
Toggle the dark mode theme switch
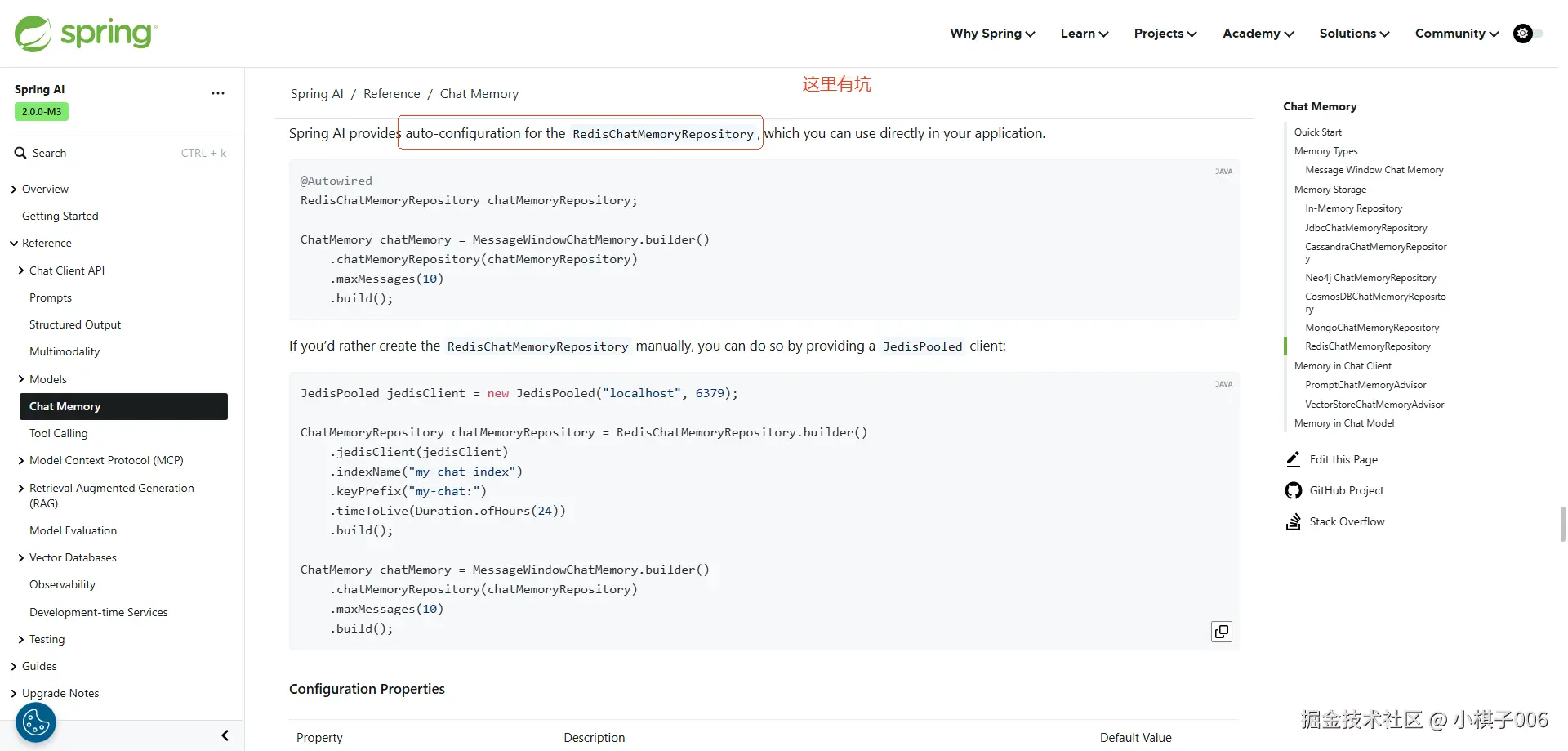pos(1528,34)
